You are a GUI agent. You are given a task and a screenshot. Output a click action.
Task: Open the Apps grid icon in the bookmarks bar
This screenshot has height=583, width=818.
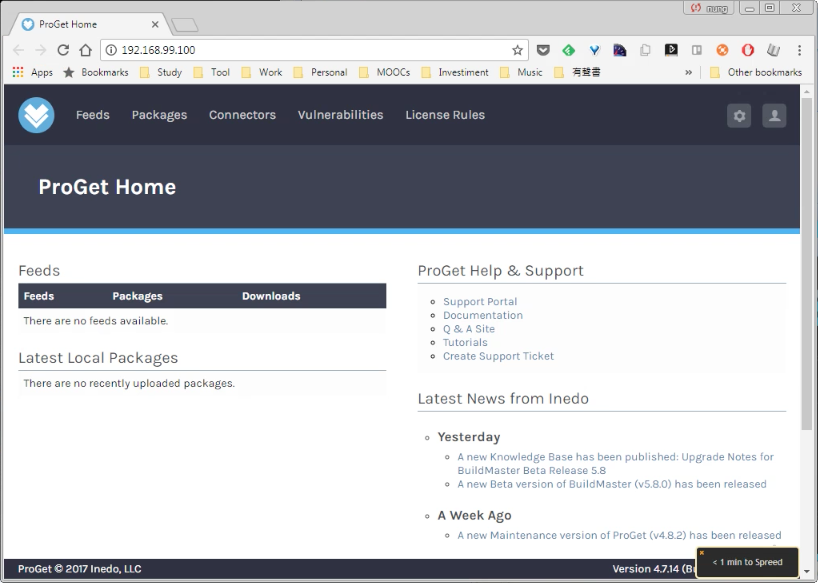(x=18, y=72)
